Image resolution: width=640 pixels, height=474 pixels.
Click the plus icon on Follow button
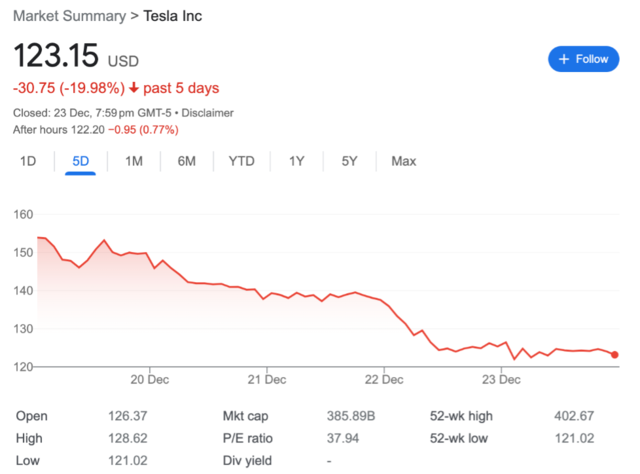point(563,59)
